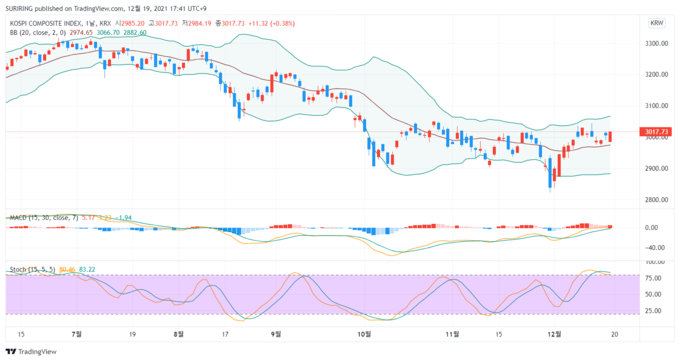680x361 pixels.
Task: Click the TradingView logo at chart bottom
Action: click(x=31, y=351)
